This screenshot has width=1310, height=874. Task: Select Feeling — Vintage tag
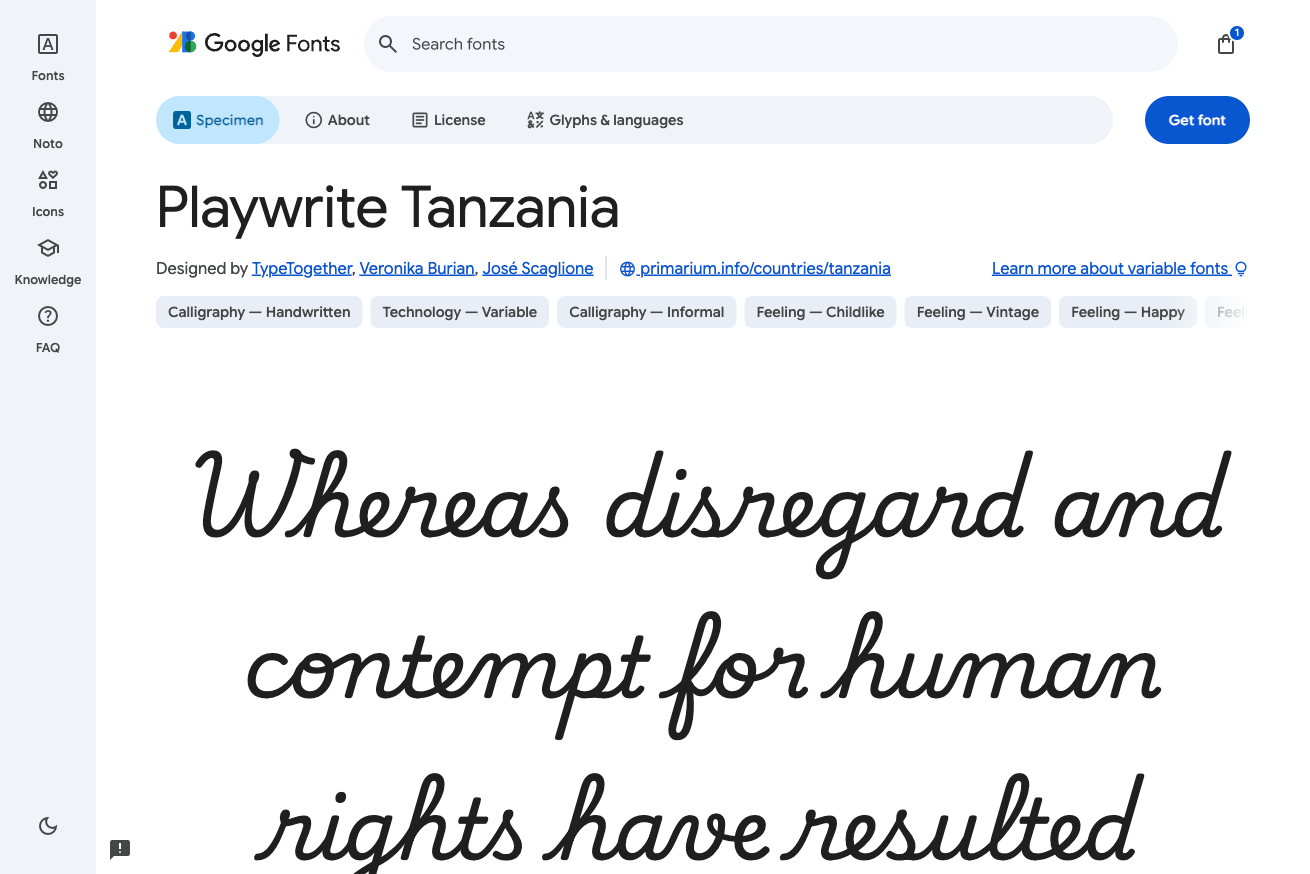click(x=978, y=312)
